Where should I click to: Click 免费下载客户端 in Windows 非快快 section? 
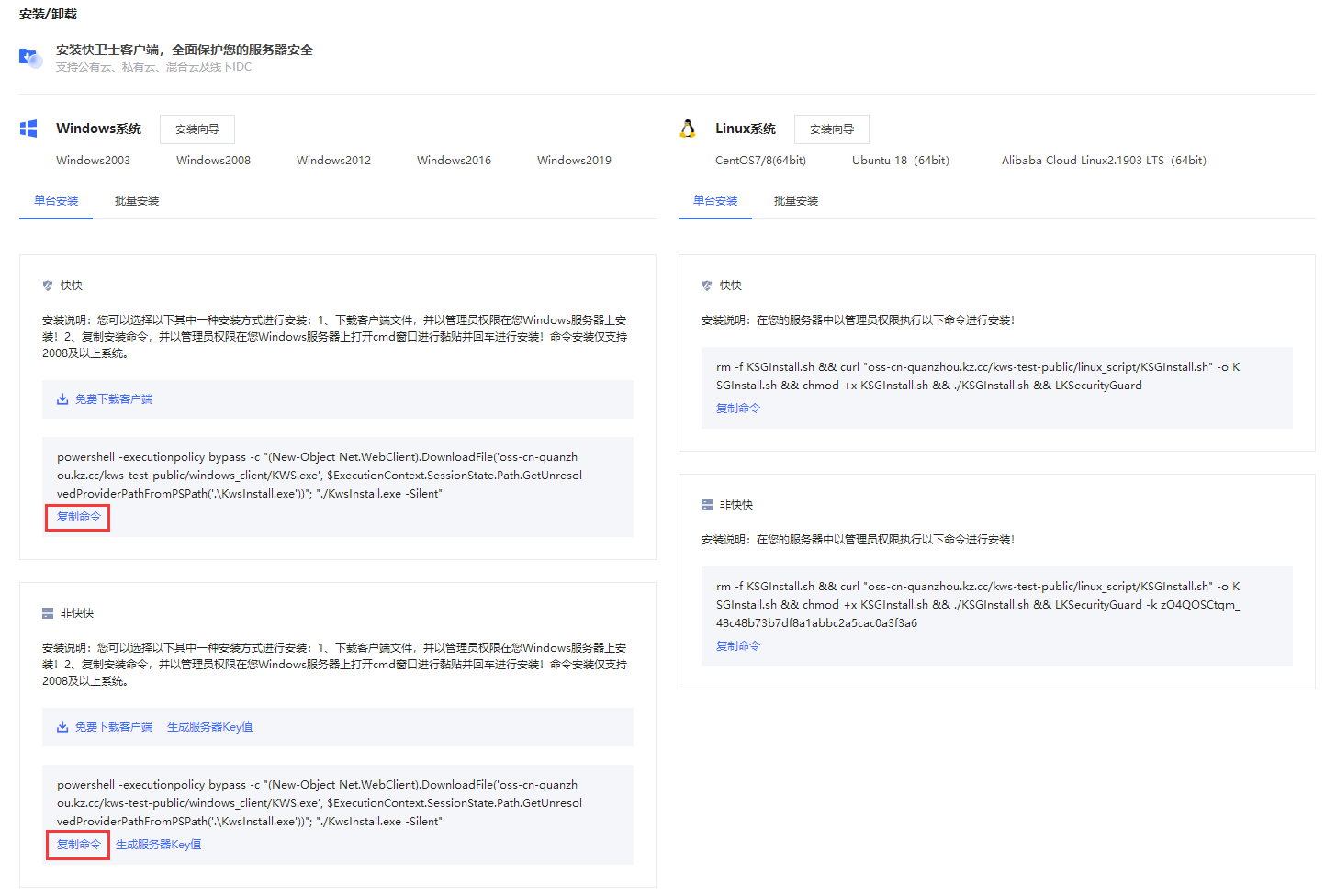point(114,727)
